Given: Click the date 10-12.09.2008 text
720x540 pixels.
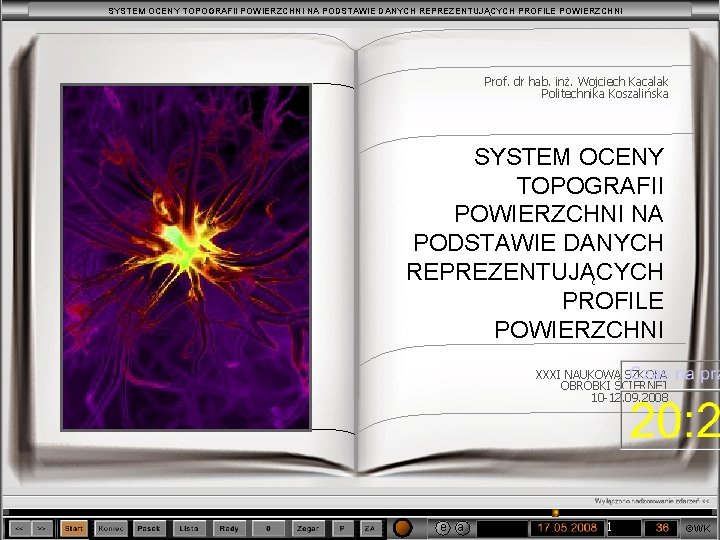Looking at the screenshot, I should (x=630, y=398).
